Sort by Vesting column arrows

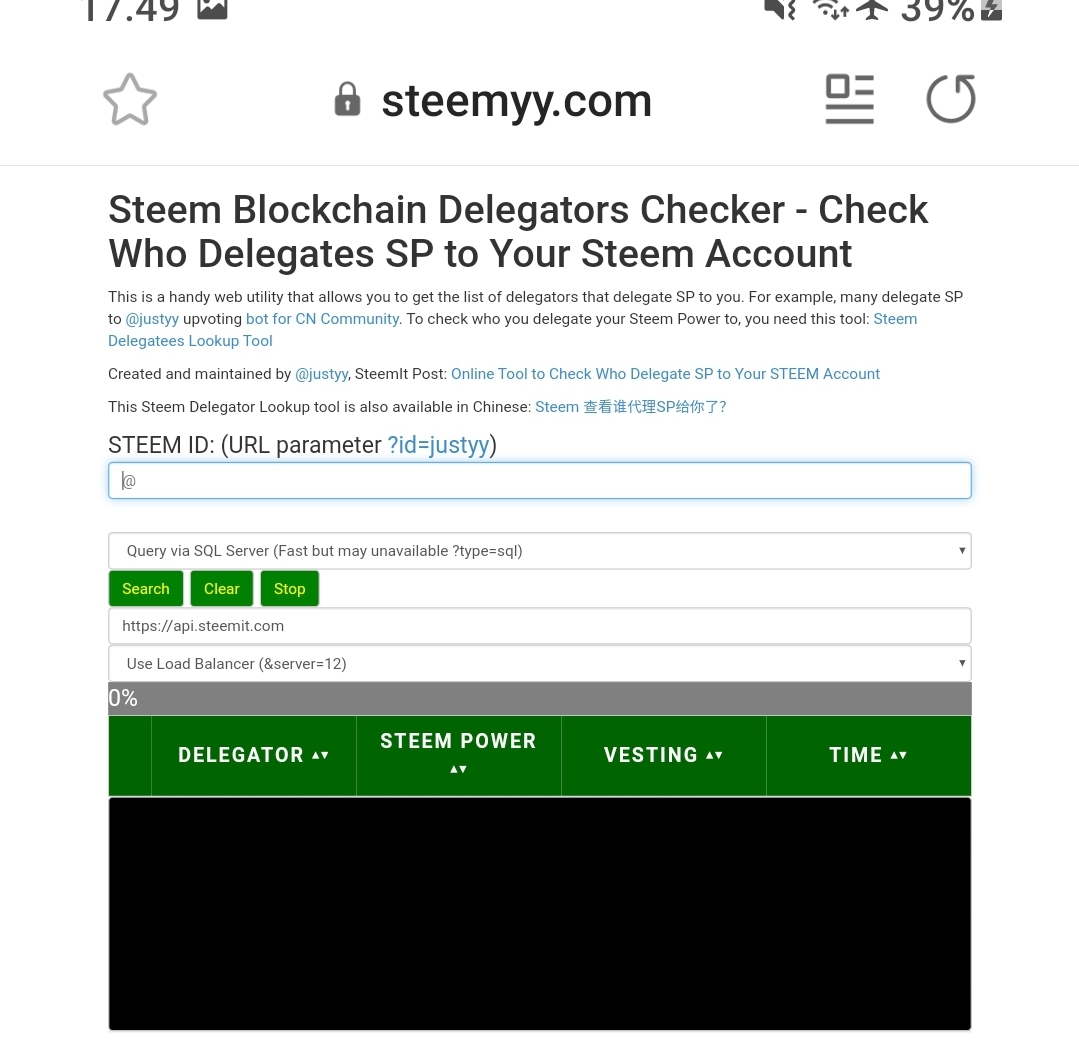(x=714, y=755)
